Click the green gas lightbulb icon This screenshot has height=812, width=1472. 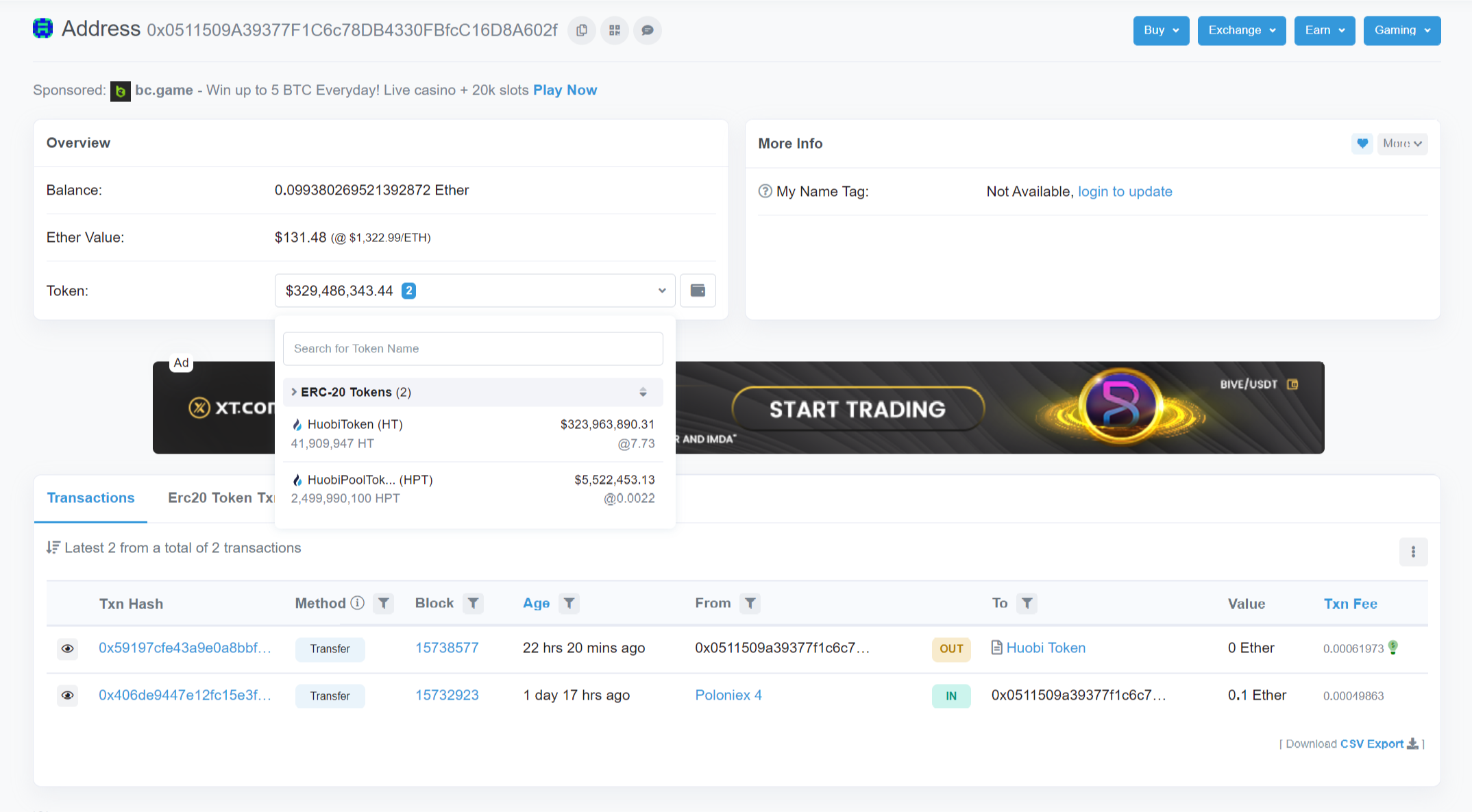[1393, 648]
